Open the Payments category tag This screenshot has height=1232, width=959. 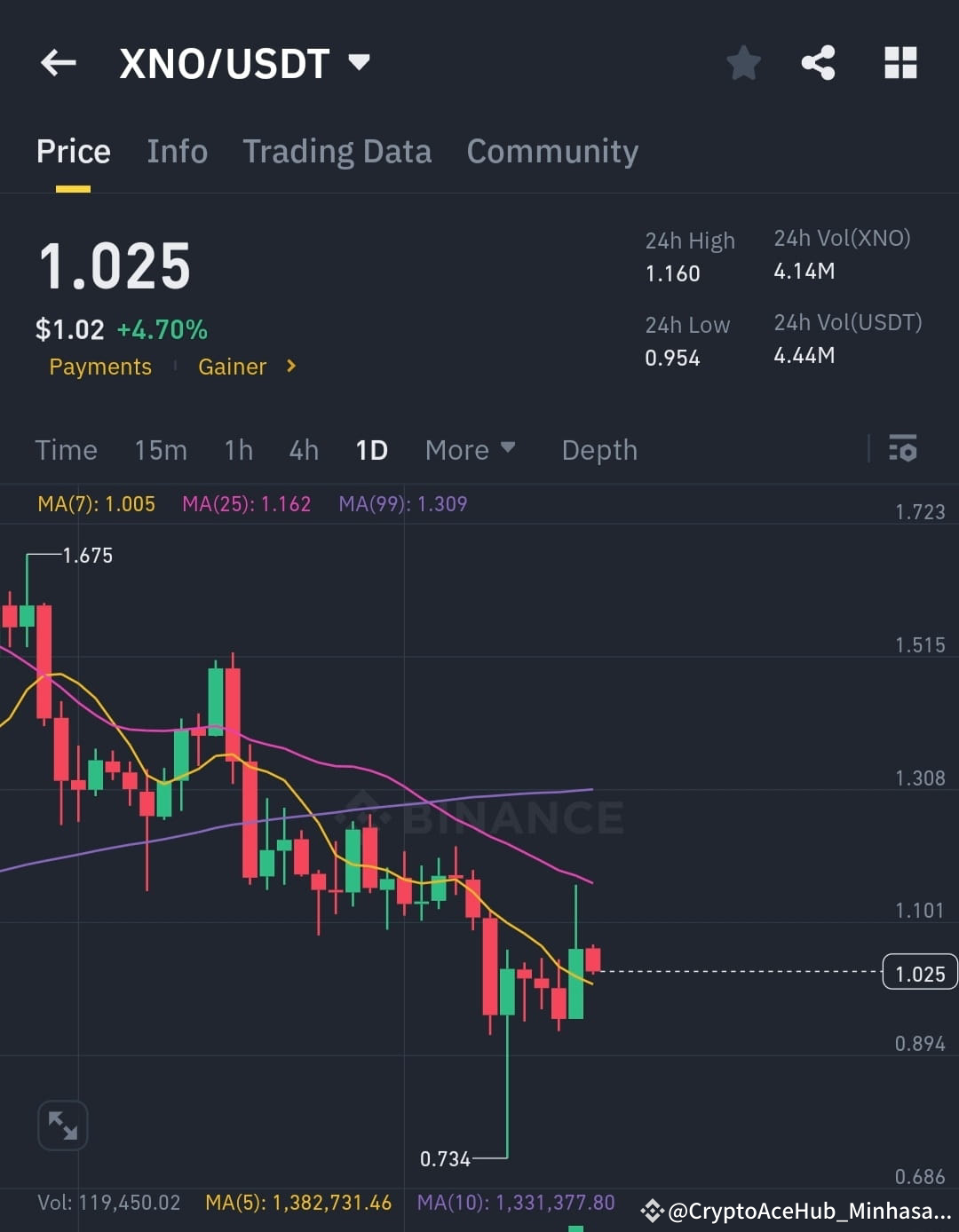[x=100, y=367]
